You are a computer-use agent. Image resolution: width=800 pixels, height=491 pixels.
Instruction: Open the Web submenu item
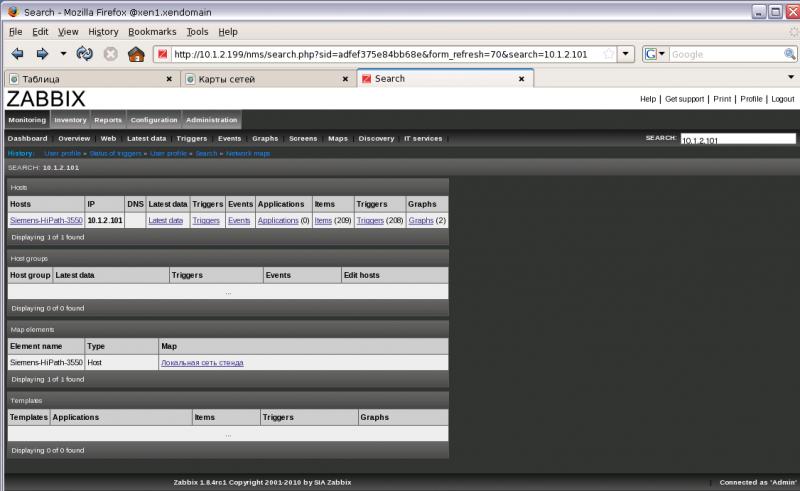pos(108,139)
